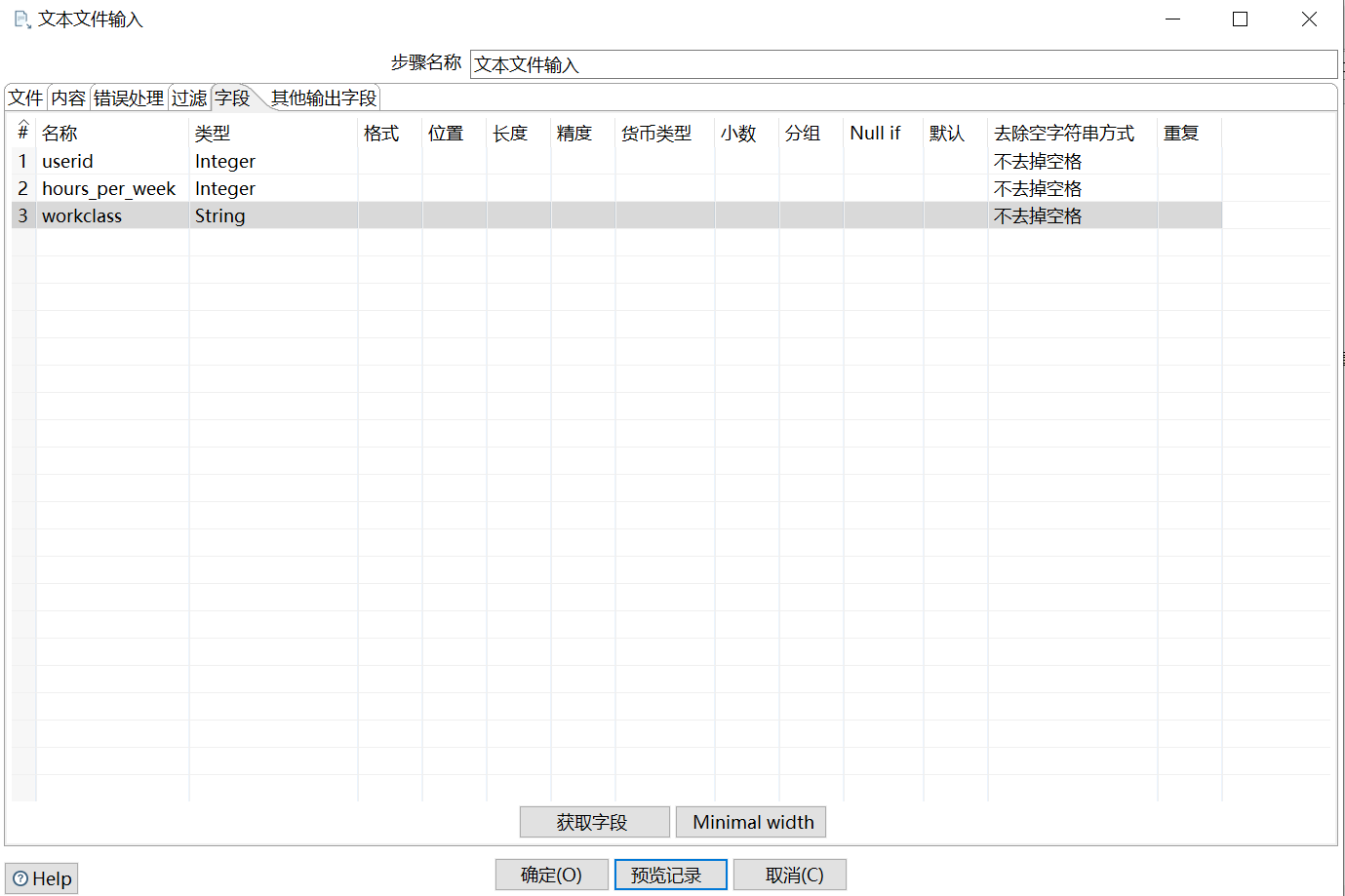The image size is (1345, 896).
Task: Click the 预览记录 button
Action: 671,875
